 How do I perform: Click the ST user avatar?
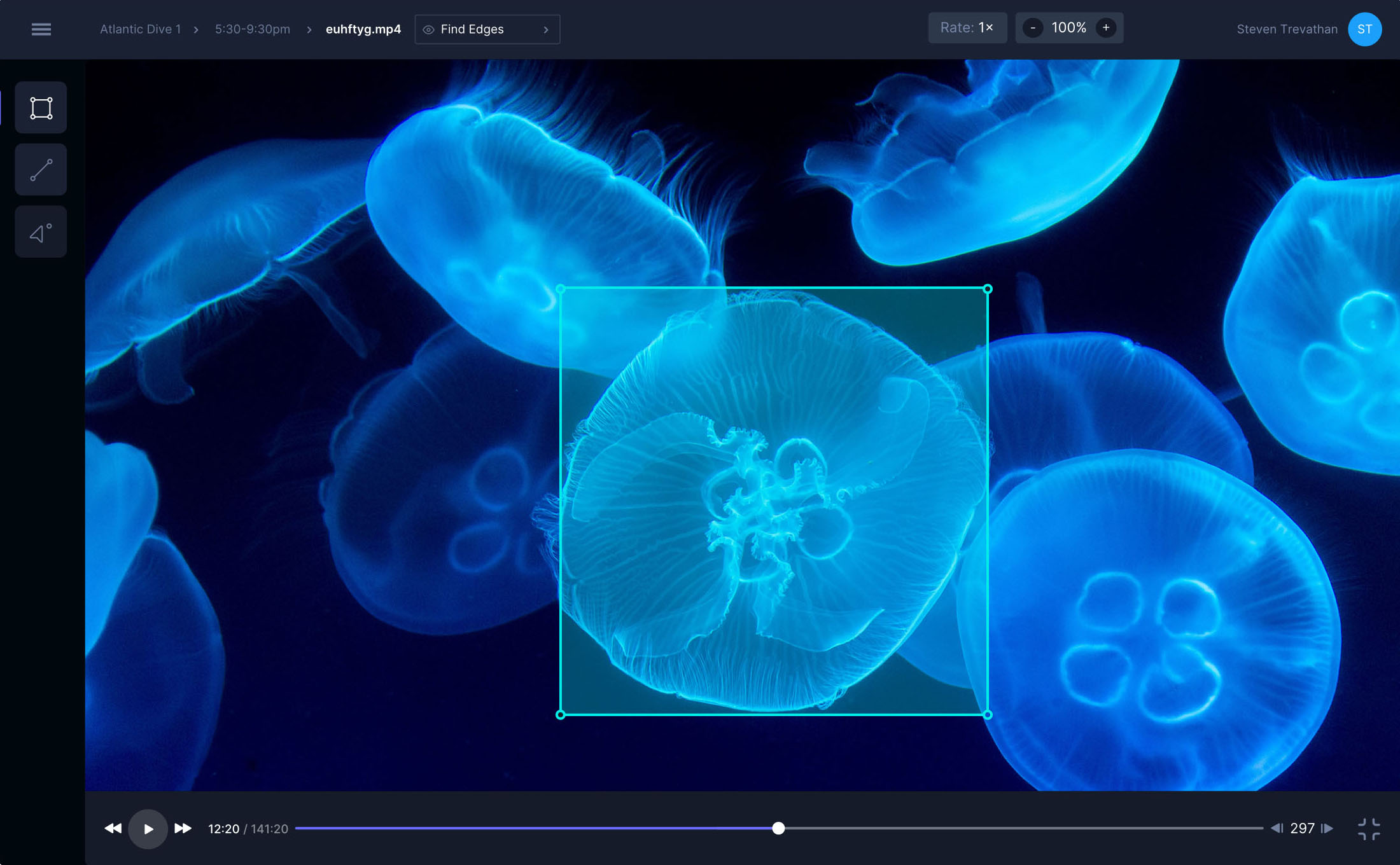point(1364,29)
